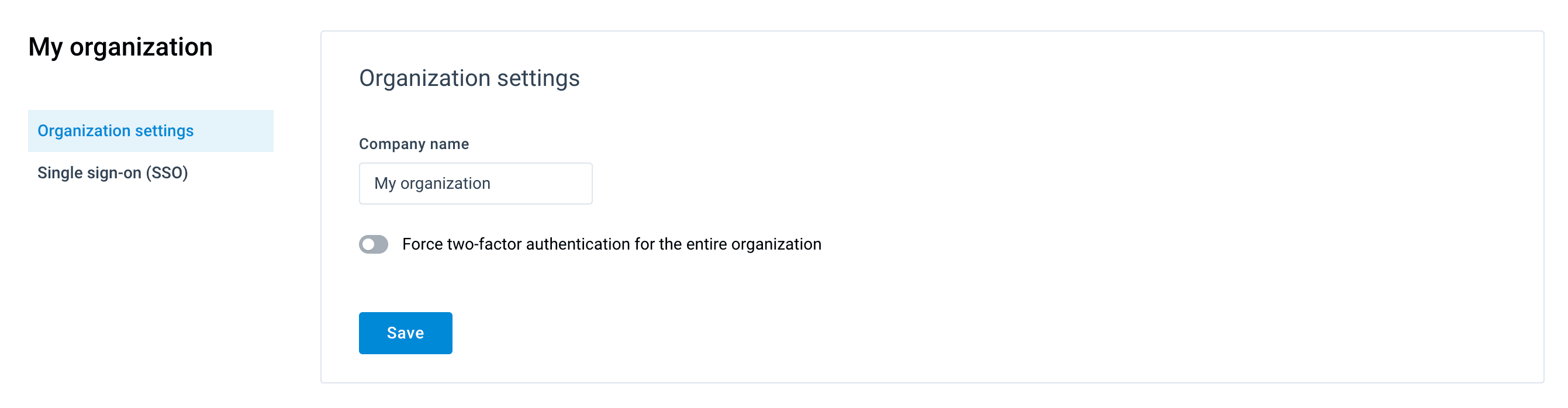This screenshot has width=1568, height=408.
Task: Click the 'entire organization' toggle description
Action: [611, 244]
